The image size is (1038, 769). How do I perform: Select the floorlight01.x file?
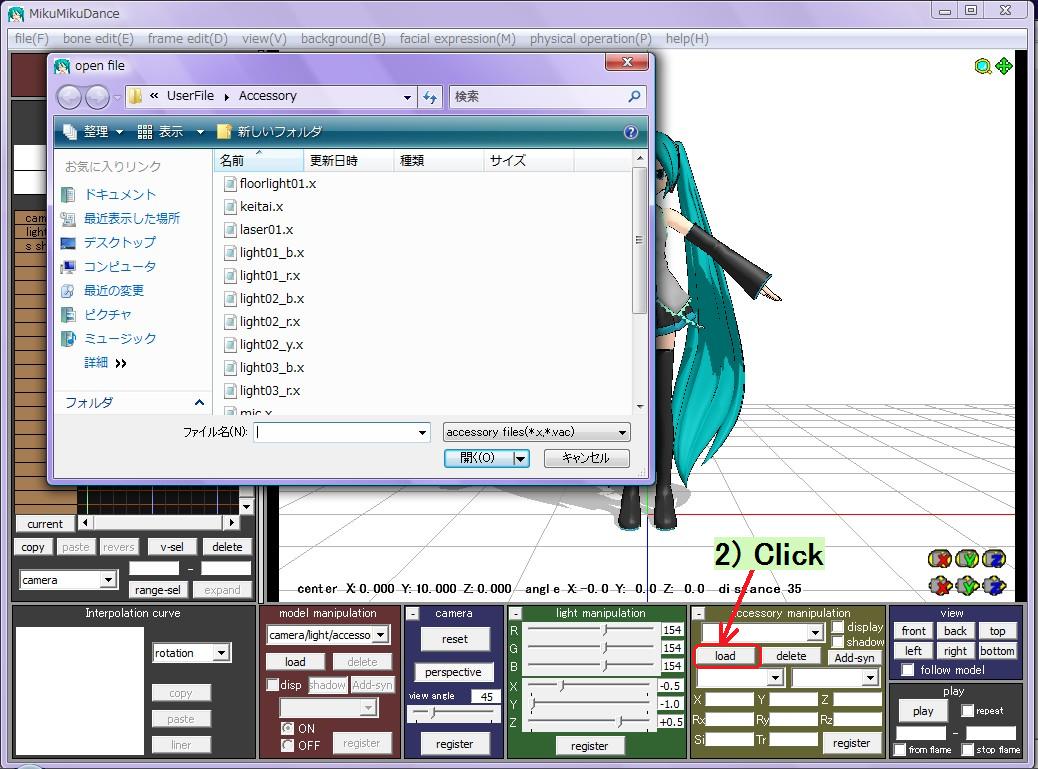pyautogui.click(x=270, y=183)
